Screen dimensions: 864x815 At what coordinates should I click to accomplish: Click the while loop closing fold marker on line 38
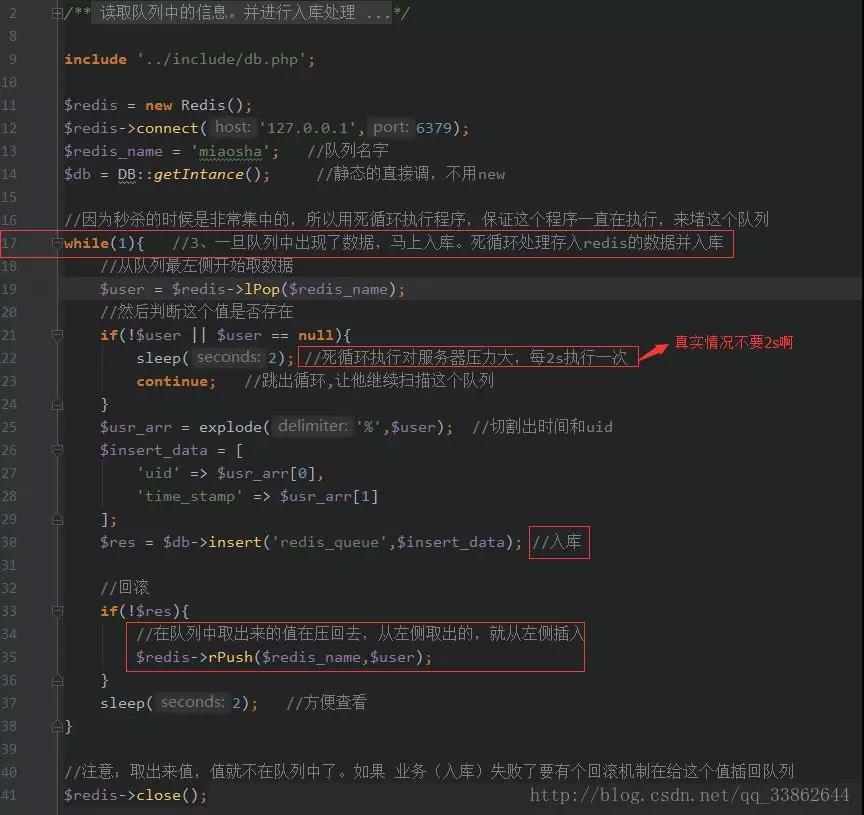(57, 726)
